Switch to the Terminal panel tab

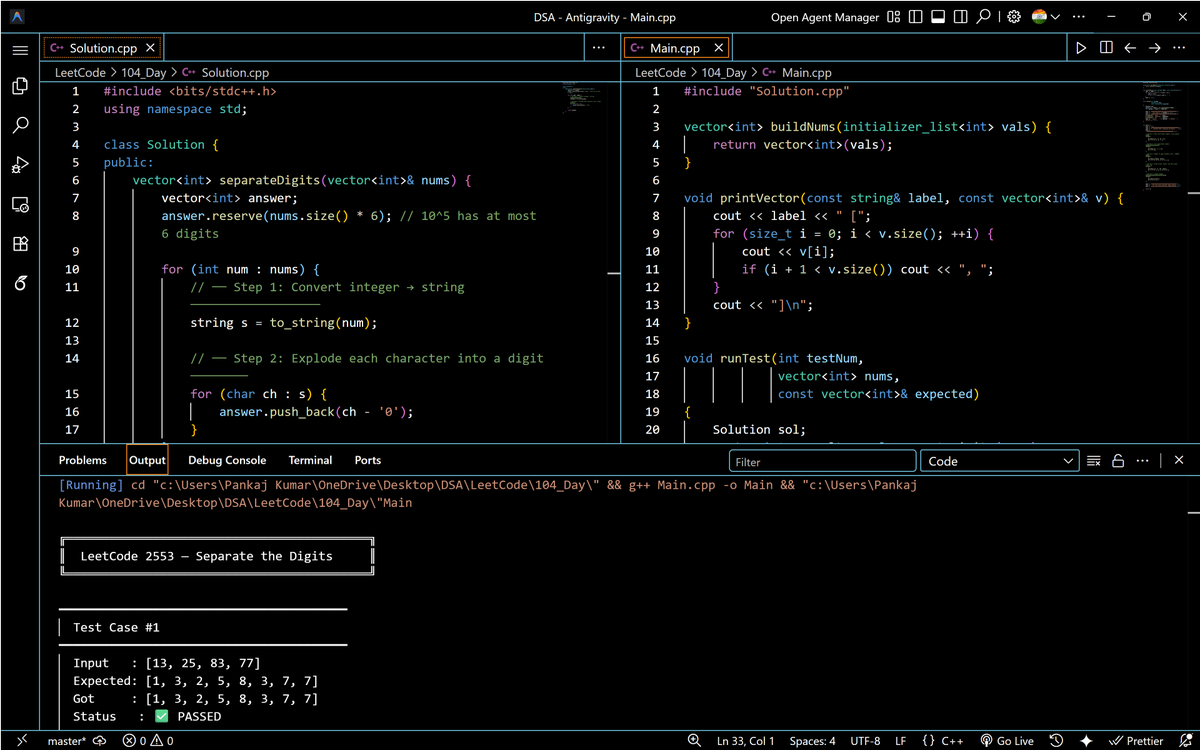tap(310, 460)
